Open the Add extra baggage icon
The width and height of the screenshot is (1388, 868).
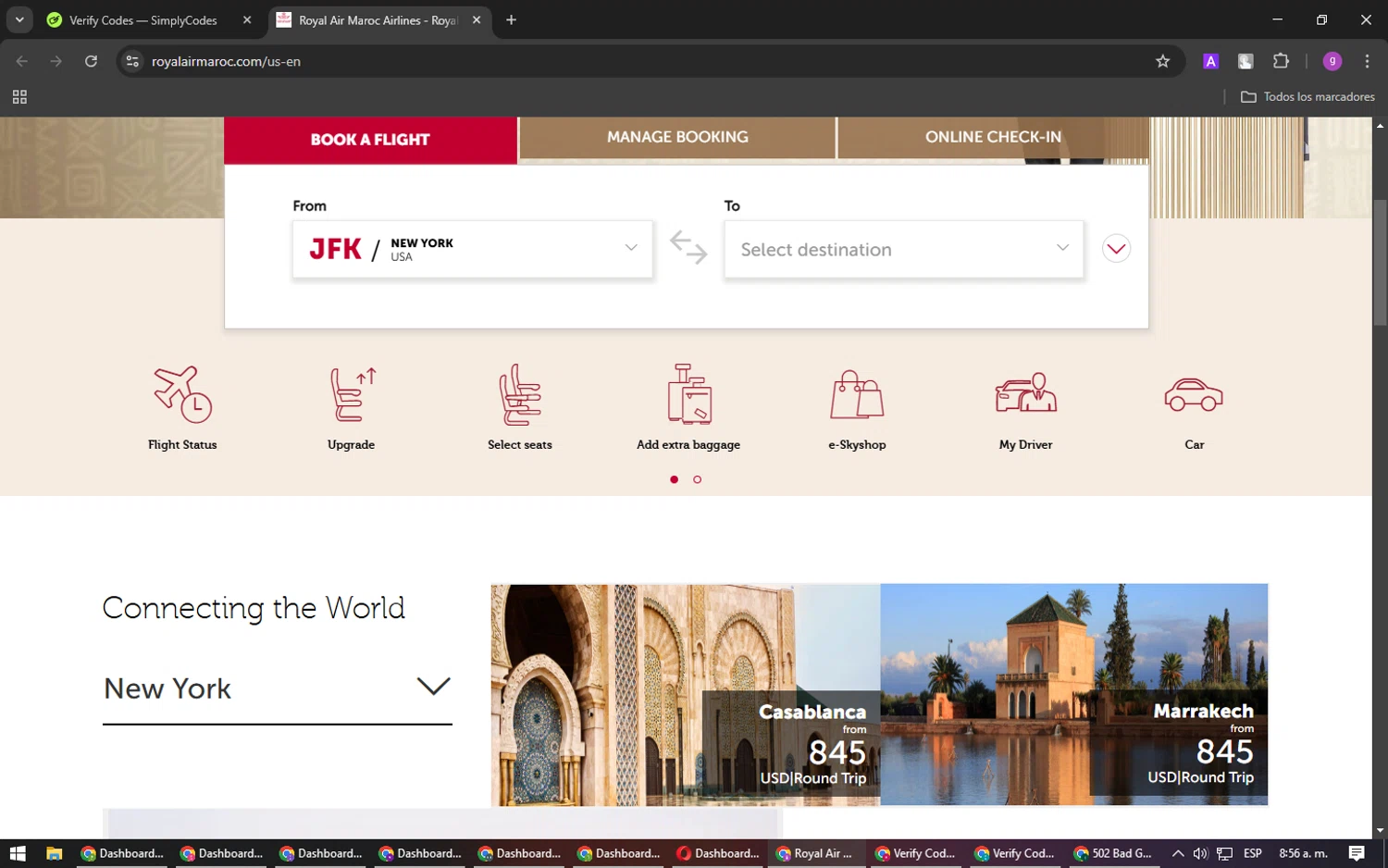(x=688, y=395)
